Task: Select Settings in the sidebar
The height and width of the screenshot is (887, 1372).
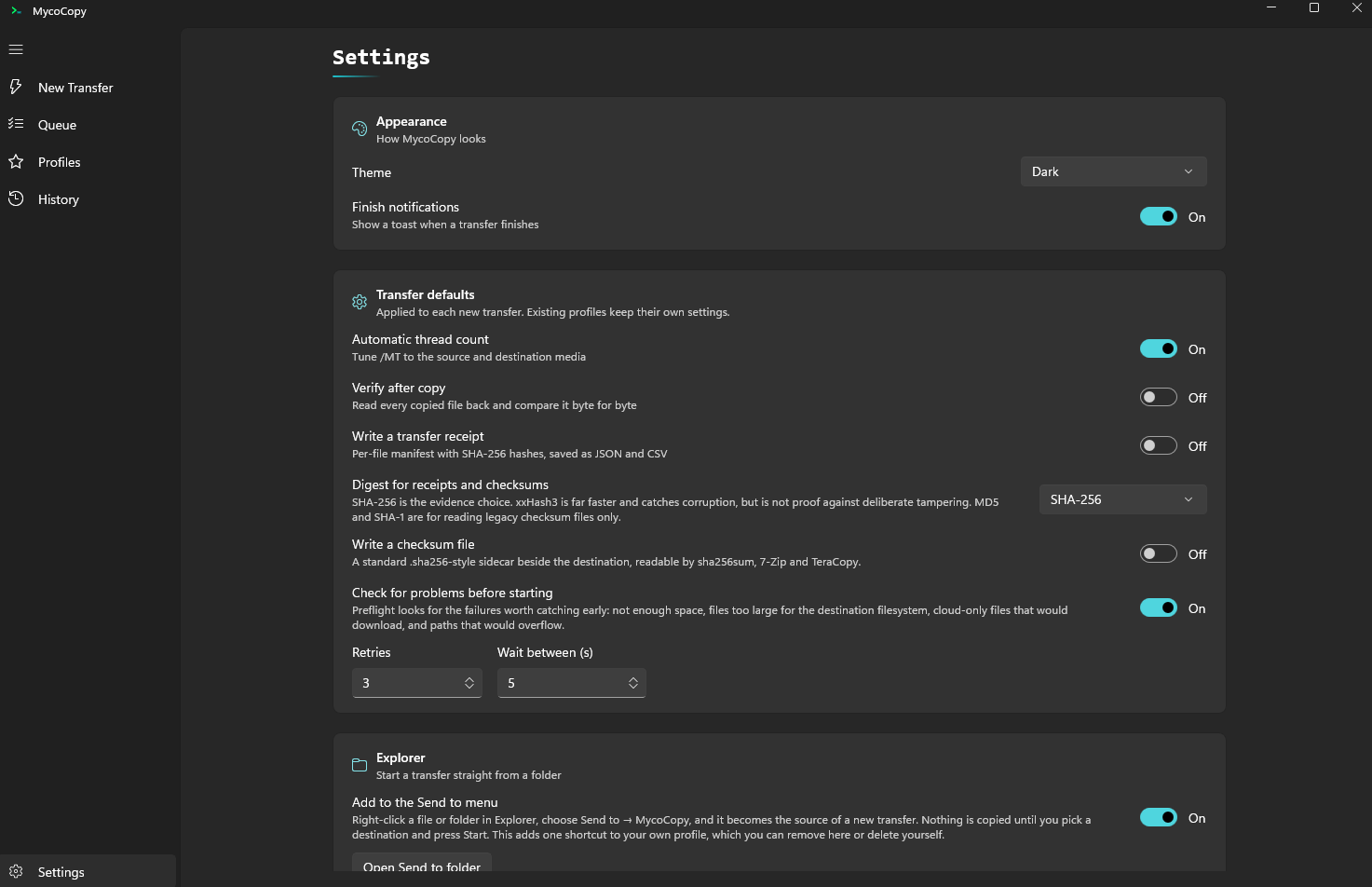Action: [88, 871]
